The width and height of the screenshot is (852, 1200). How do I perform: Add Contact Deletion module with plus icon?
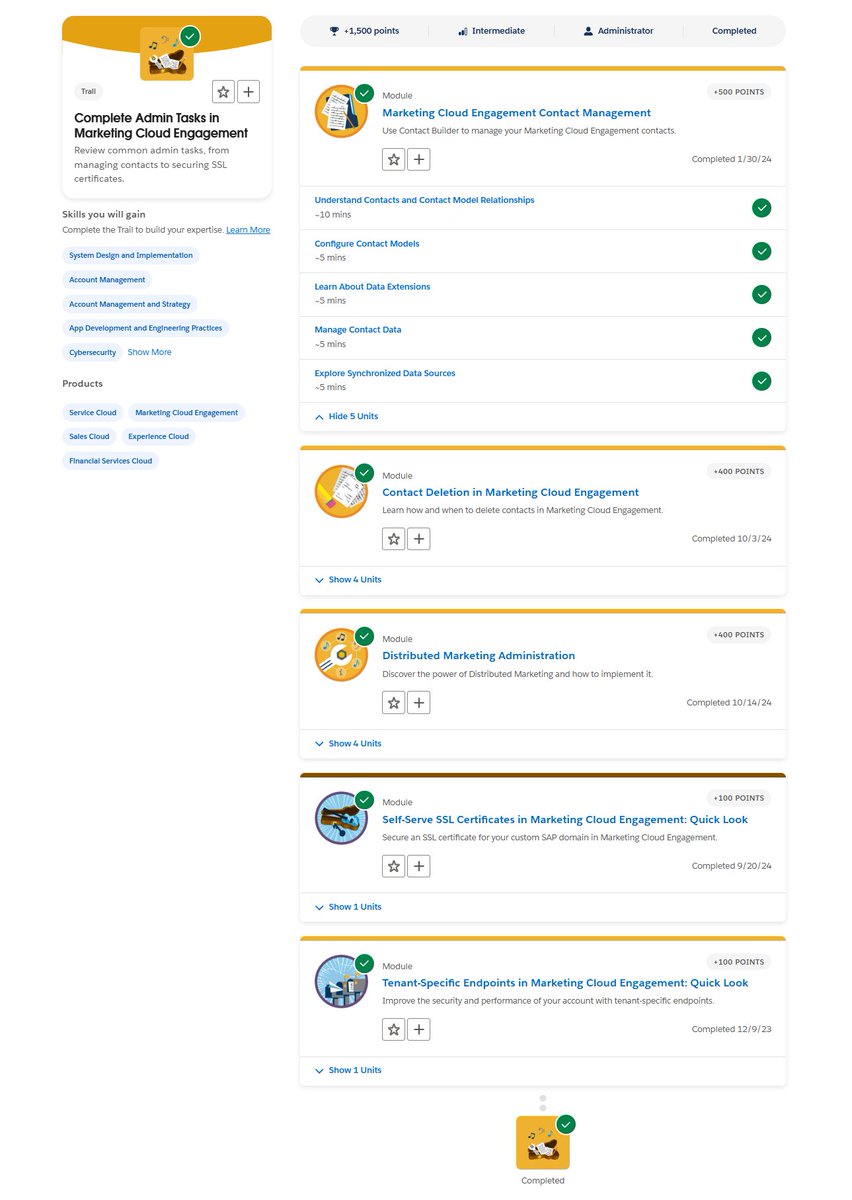419,539
